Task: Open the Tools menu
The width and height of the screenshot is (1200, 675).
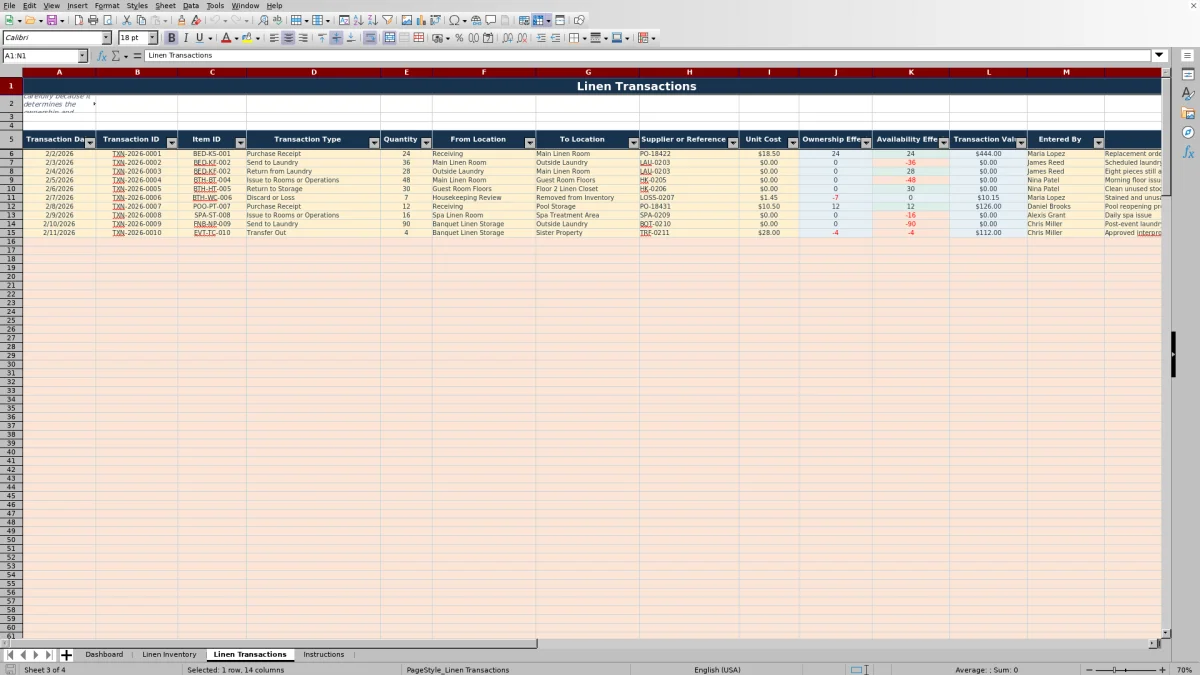Action: point(215,5)
